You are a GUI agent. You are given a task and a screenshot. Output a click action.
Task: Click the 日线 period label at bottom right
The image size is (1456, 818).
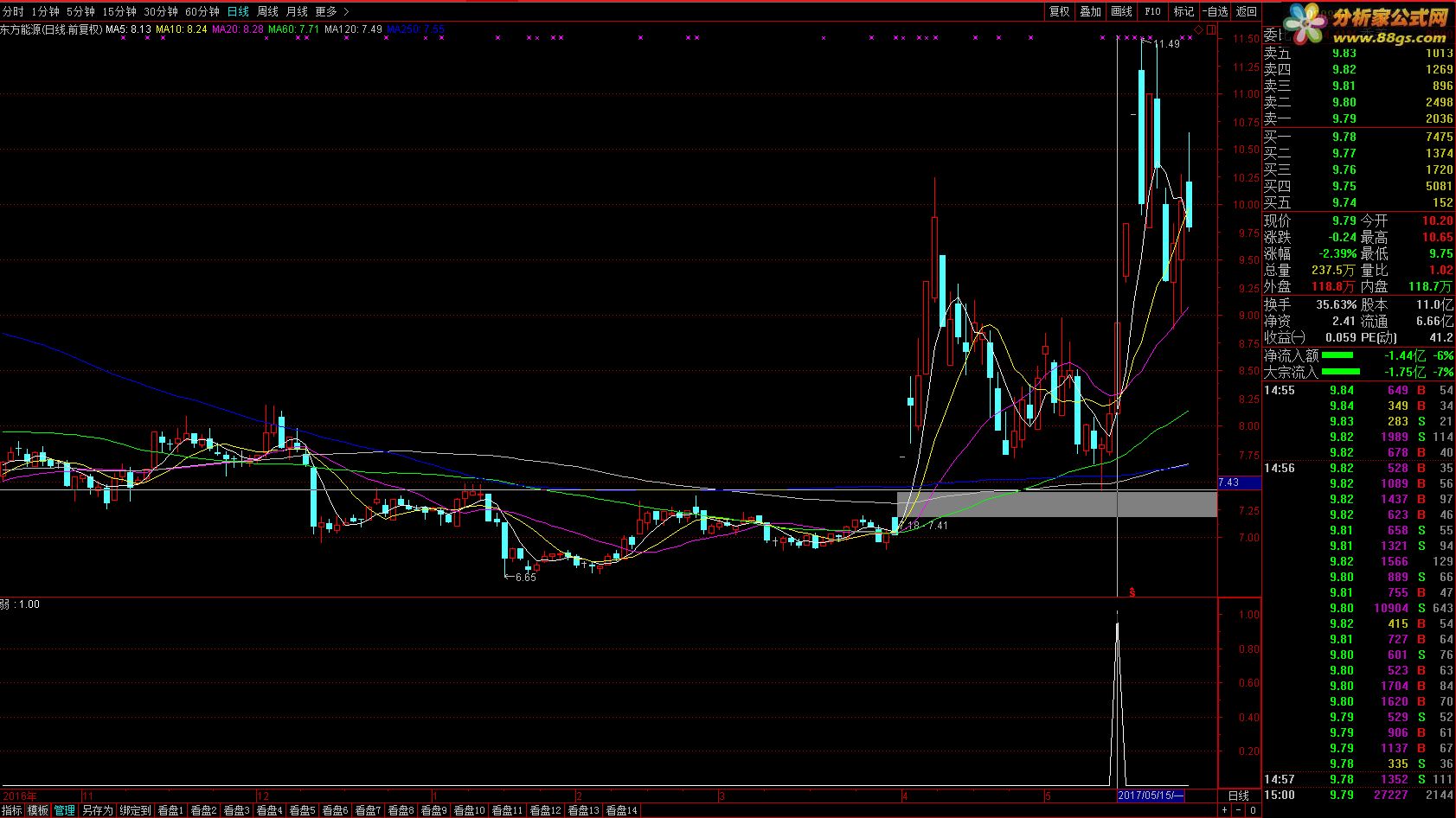(1239, 796)
